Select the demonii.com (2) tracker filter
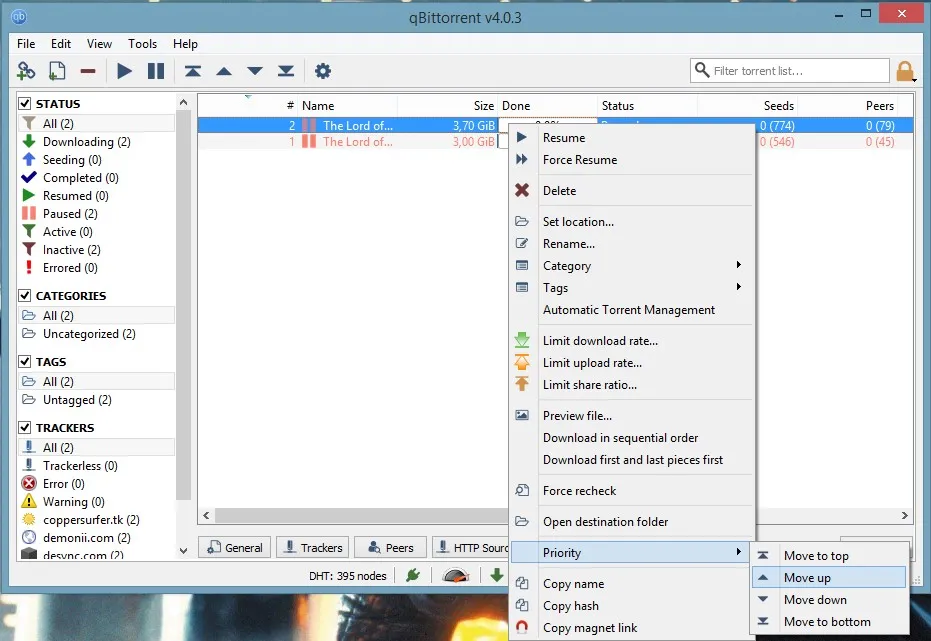 click(x=87, y=538)
